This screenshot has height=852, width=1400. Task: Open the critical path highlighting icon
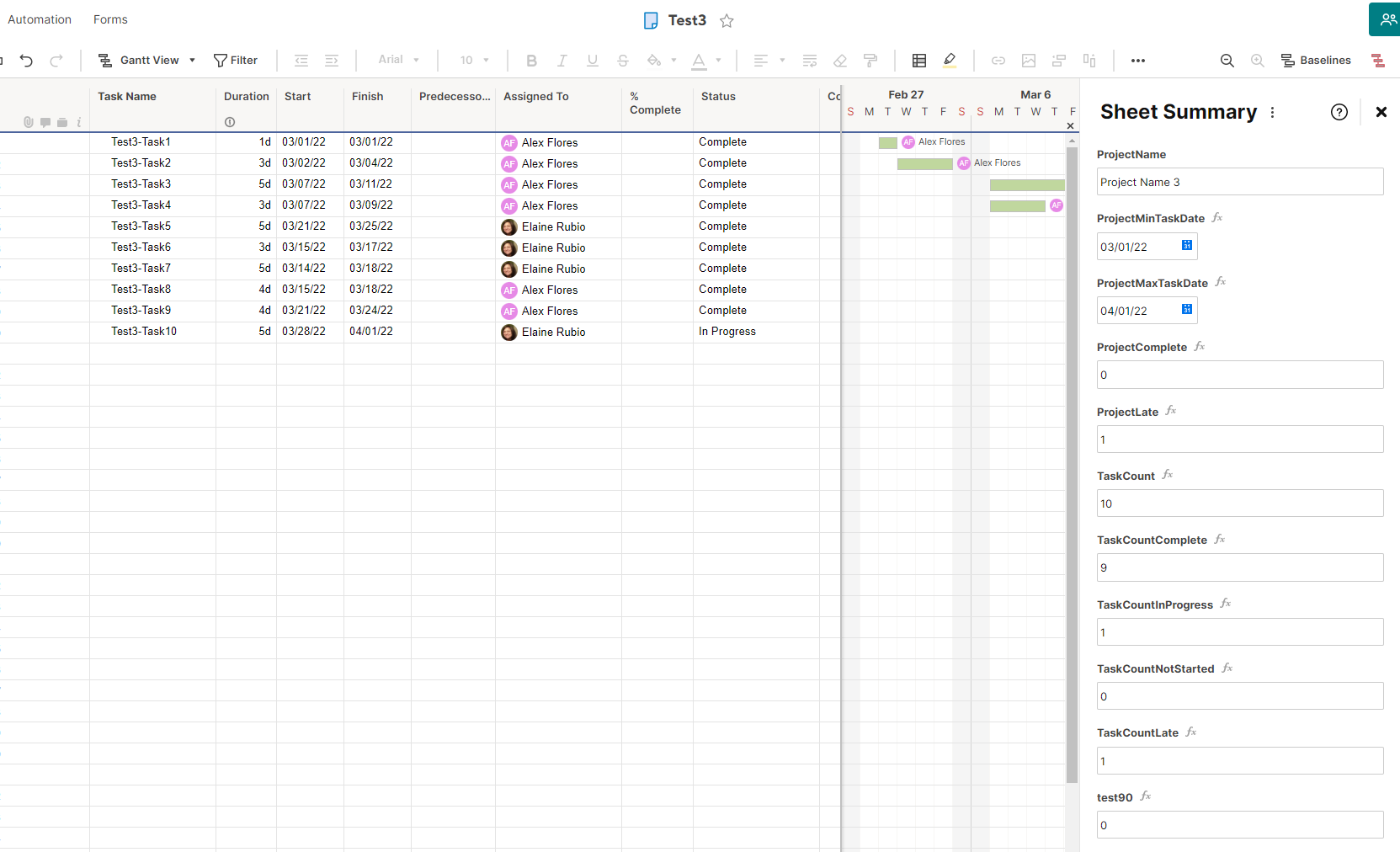tap(1378, 60)
